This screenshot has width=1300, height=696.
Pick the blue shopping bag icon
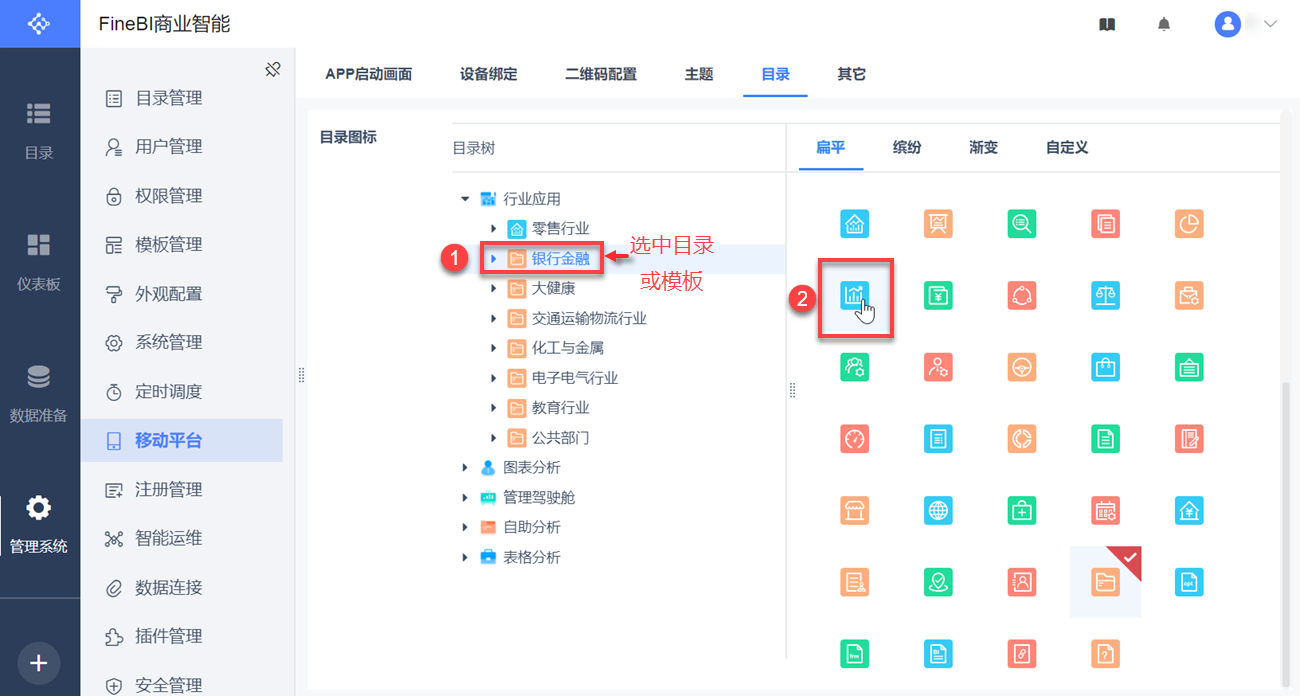1105,367
